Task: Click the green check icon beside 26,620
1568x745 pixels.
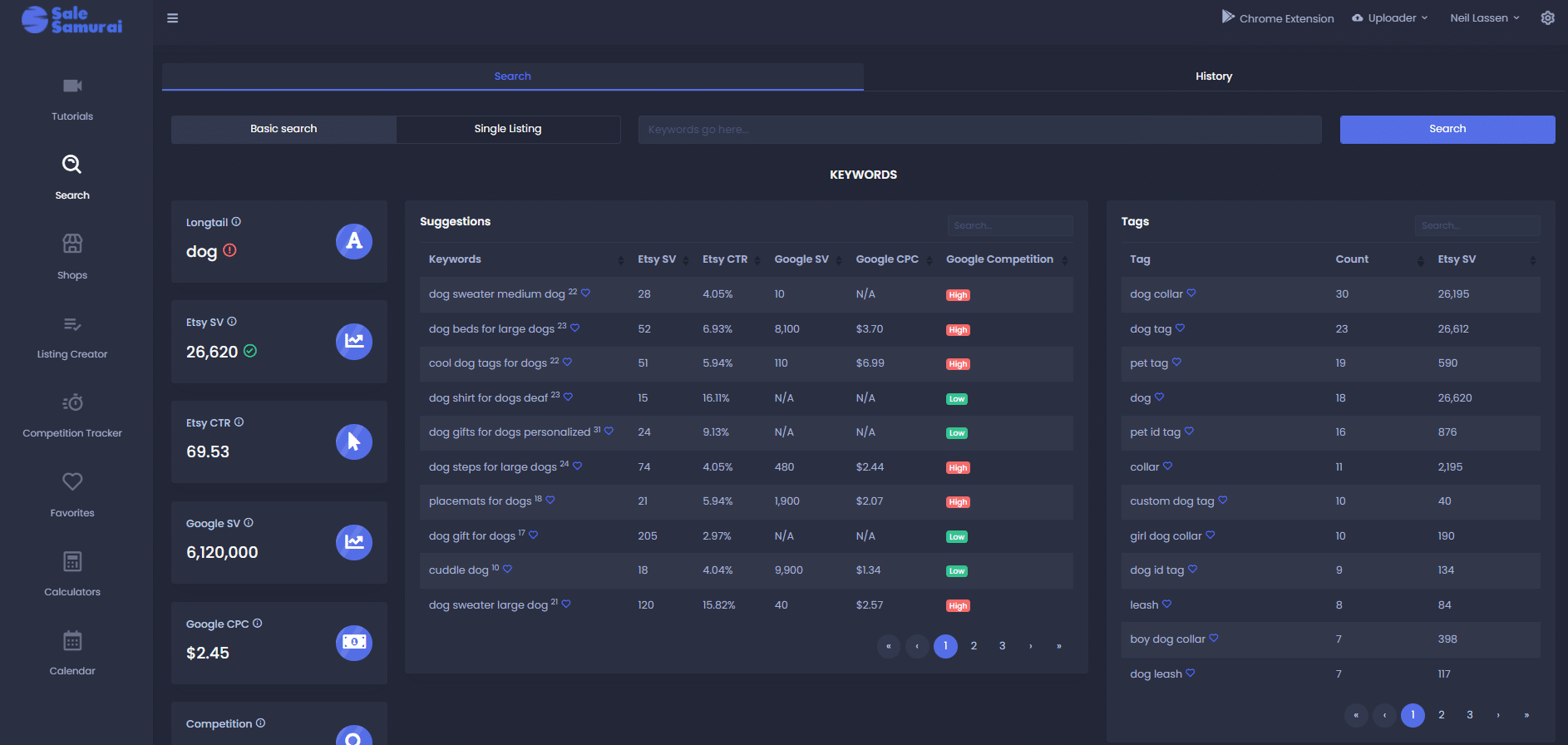Action: [x=250, y=351]
